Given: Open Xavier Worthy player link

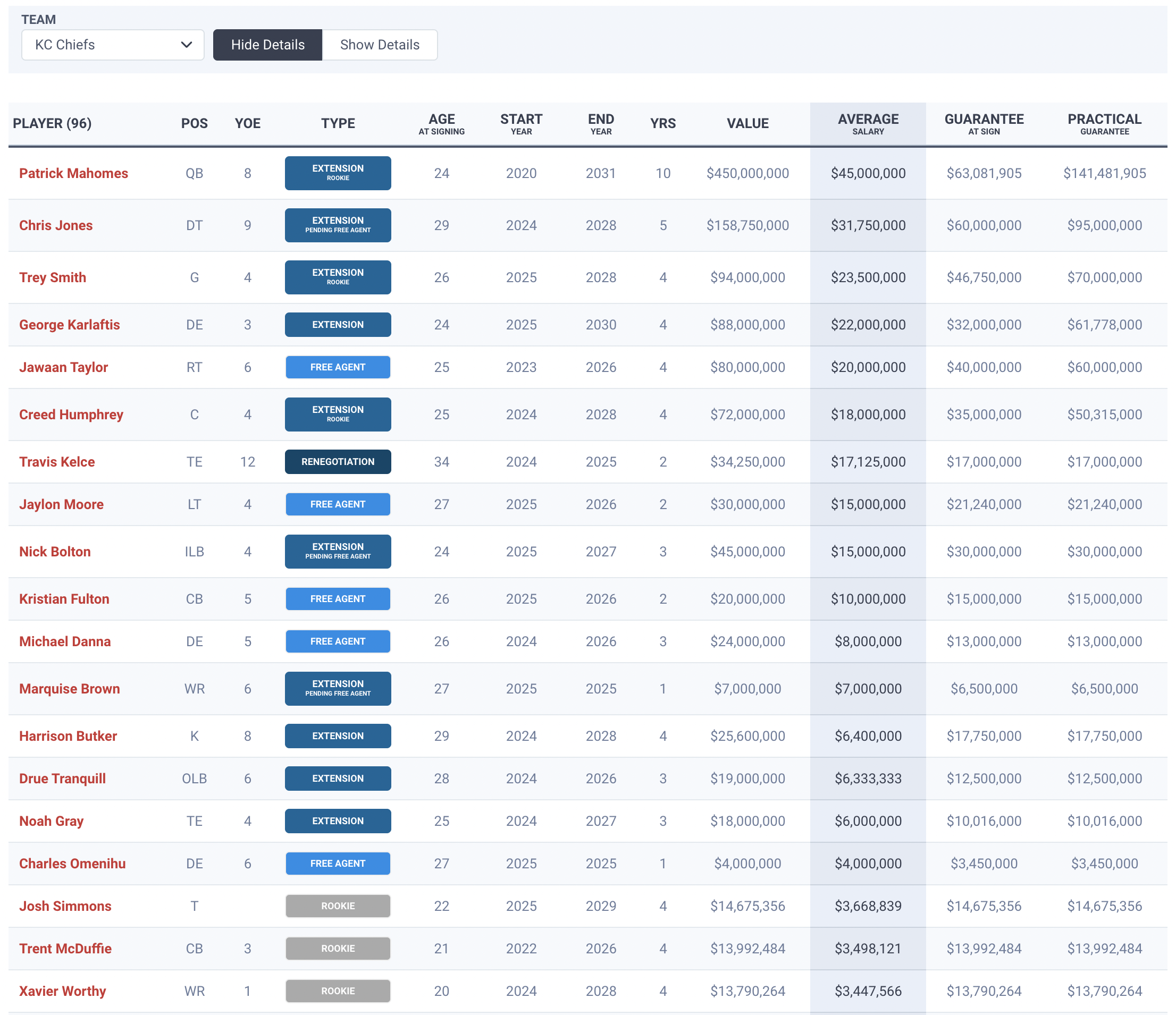Looking at the screenshot, I should click(62, 991).
